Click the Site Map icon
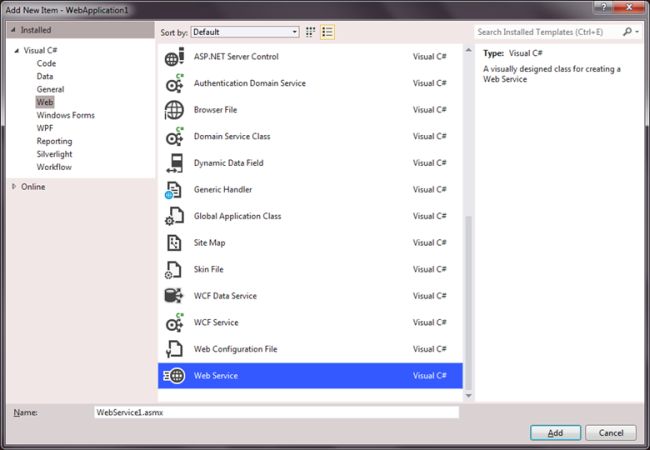The width and height of the screenshot is (650, 450). (174, 243)
